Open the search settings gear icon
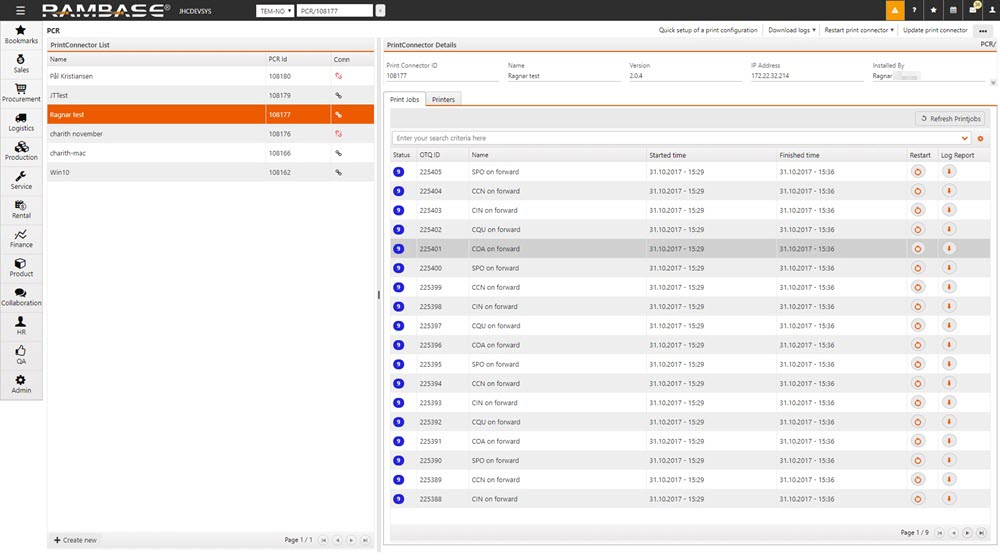 pos(980,138)
